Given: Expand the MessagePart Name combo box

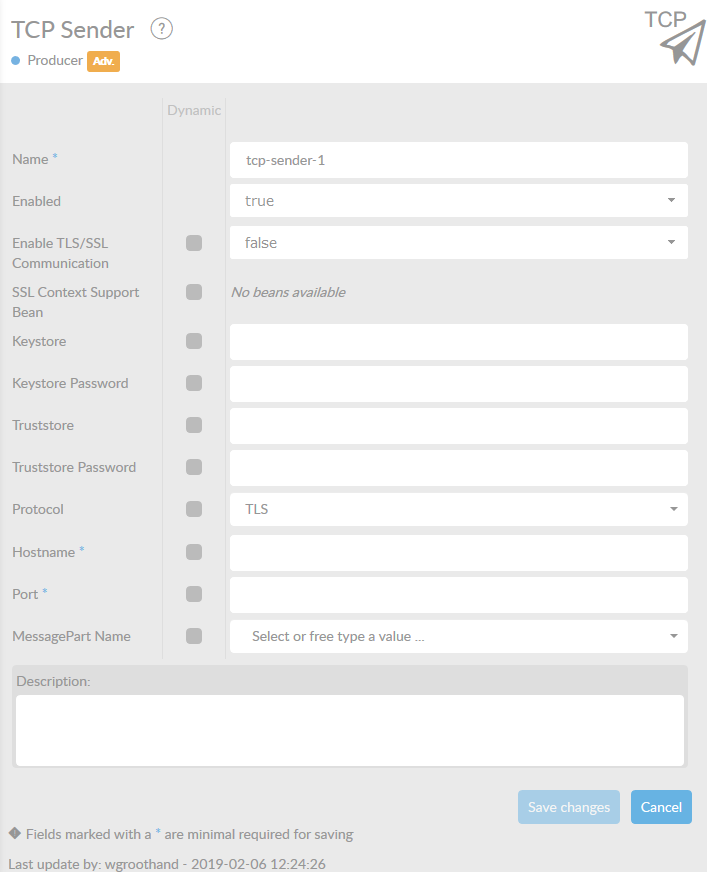Looking at the screenshot, I should [x=458, y=636].
